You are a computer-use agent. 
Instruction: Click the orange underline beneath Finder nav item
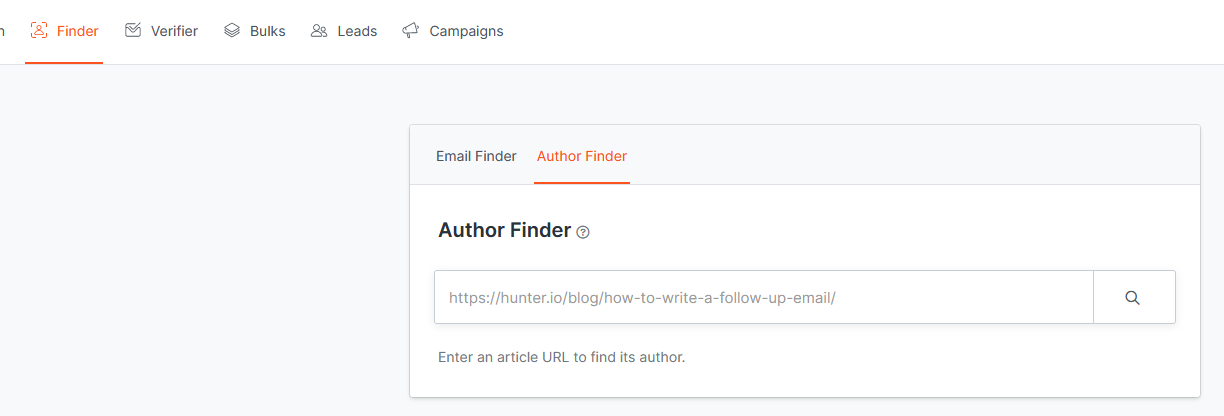[x=64, y=63]
